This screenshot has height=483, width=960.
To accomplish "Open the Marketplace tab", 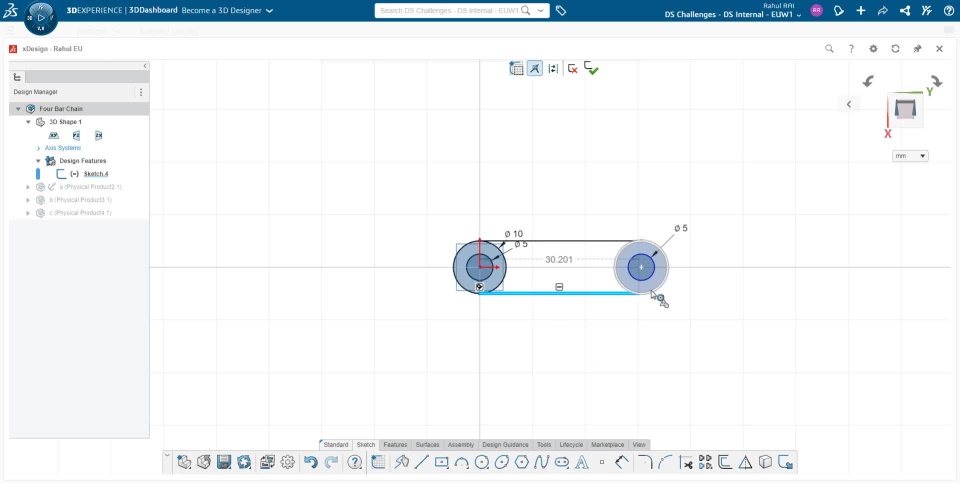I will (607, 444).
